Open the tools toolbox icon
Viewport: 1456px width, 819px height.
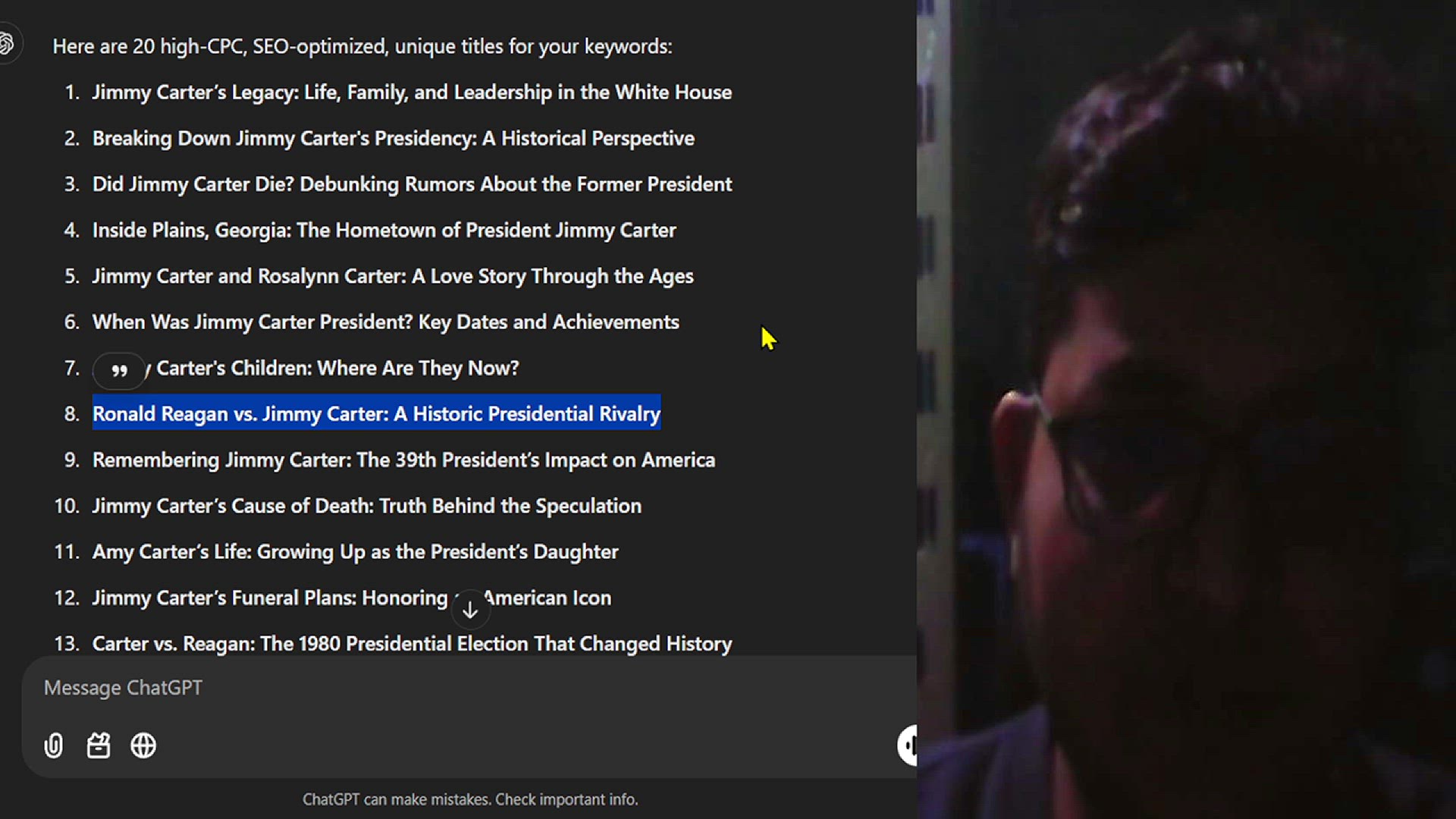[x=99, y=746]
